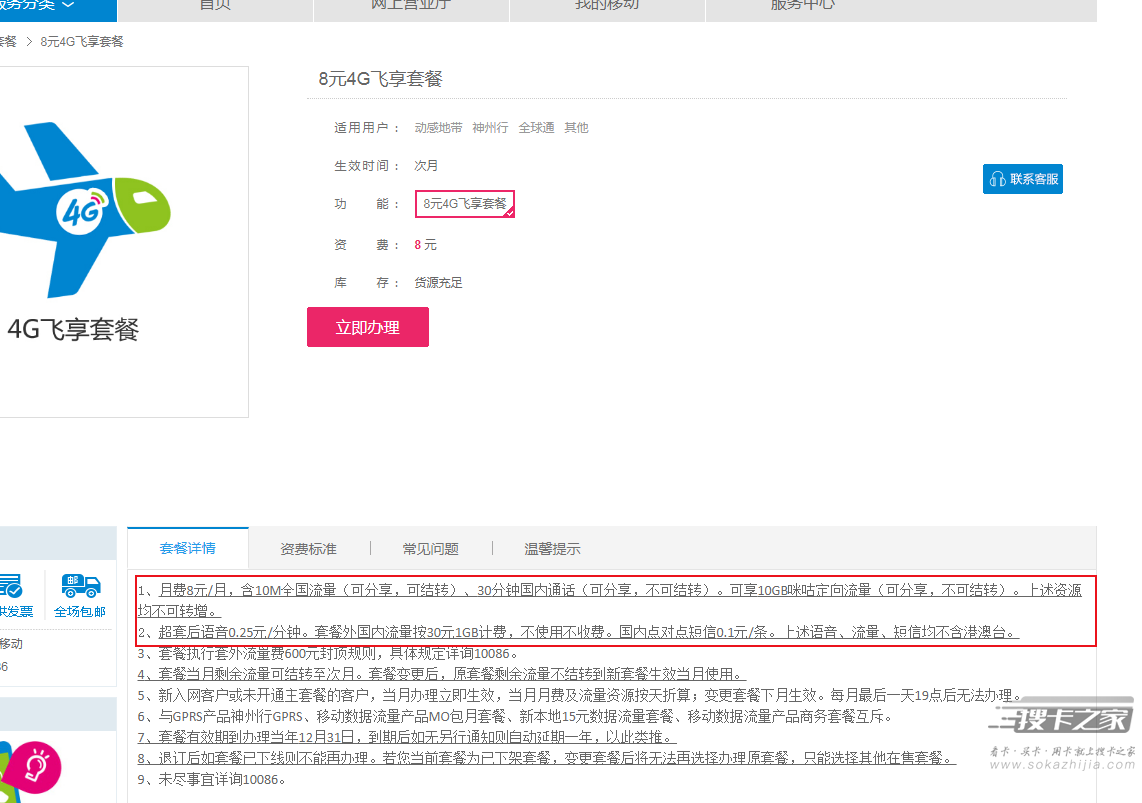Click the headset icon on 联系客服
Screen dimensions: 1142x803
click(997, 179)
